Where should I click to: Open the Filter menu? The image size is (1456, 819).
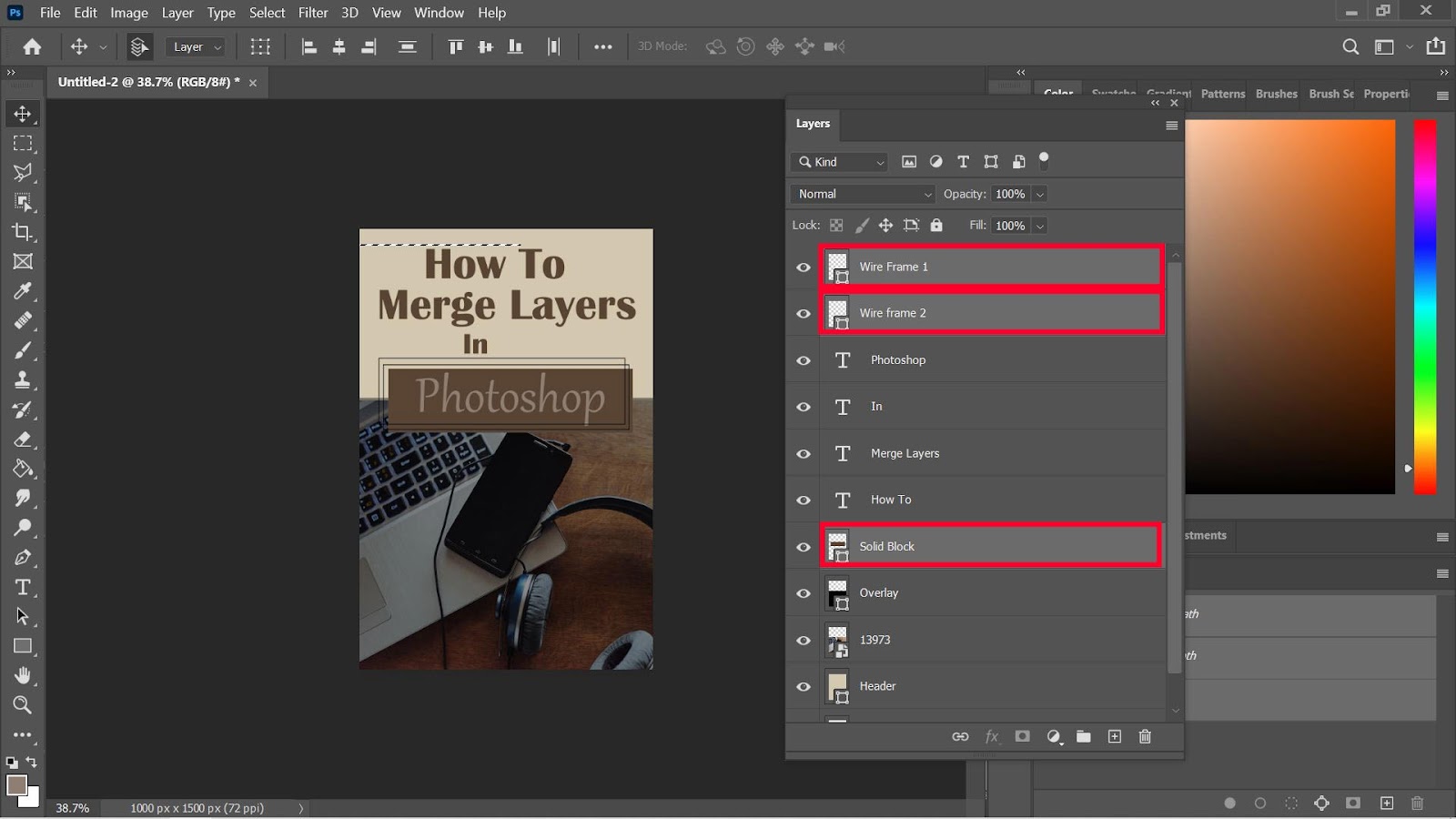(313, 13)
